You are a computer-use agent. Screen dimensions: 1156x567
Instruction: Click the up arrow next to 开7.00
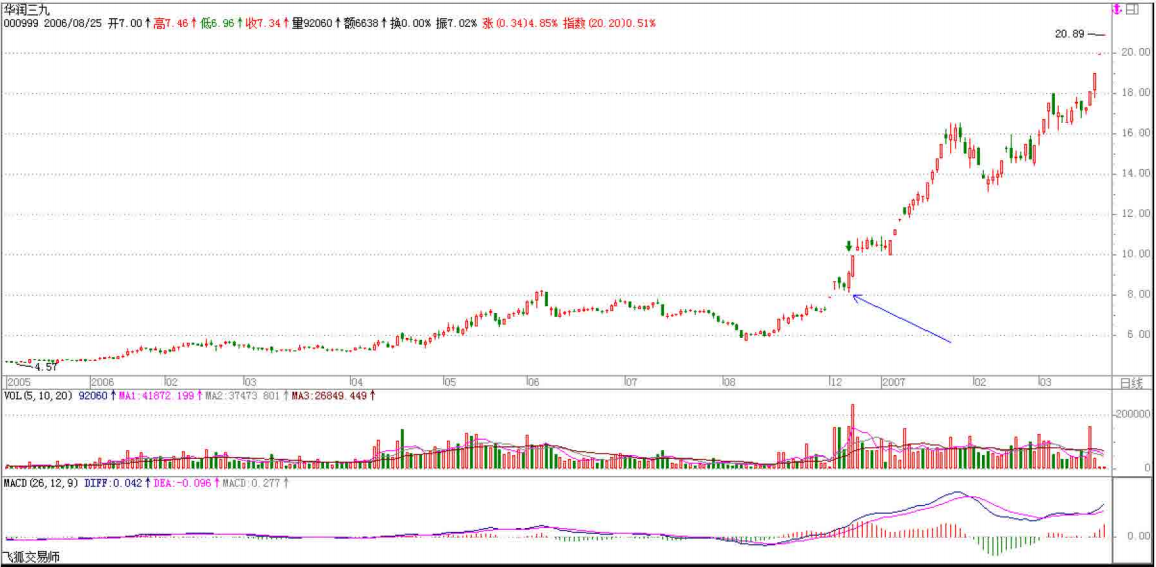pos(147,22)
